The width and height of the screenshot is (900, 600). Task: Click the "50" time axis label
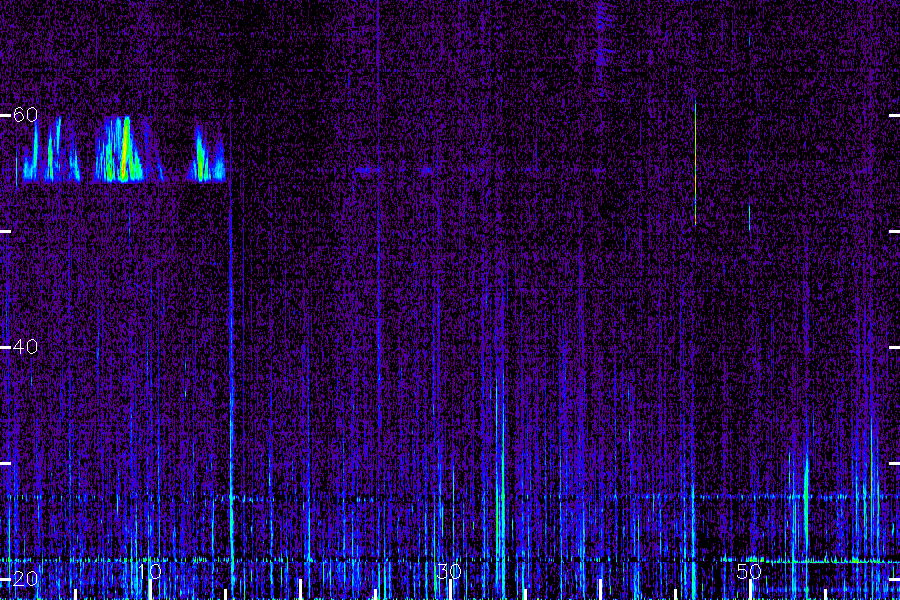tap(749, 571)
